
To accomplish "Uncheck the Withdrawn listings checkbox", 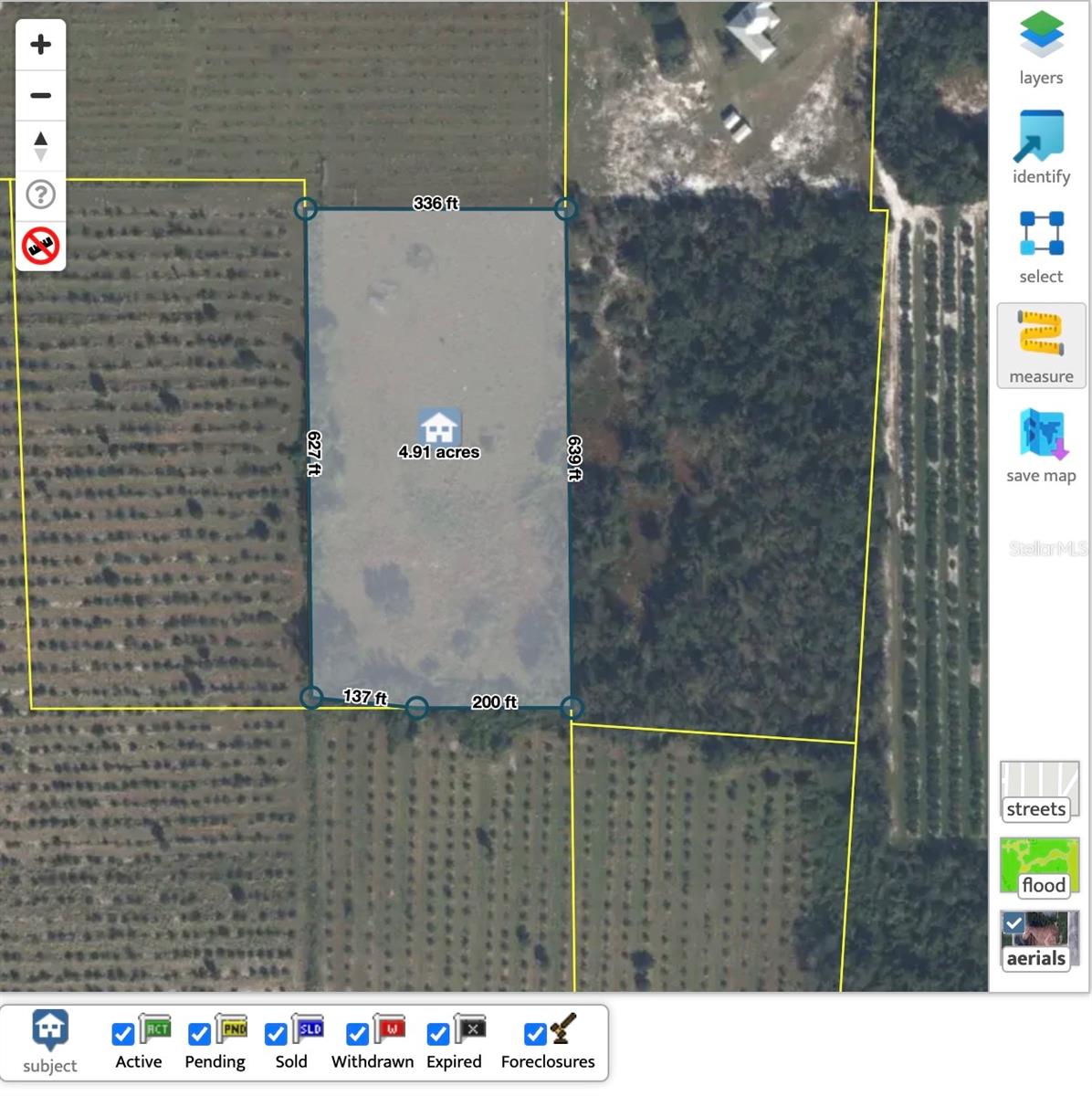I will point(358,1034).
